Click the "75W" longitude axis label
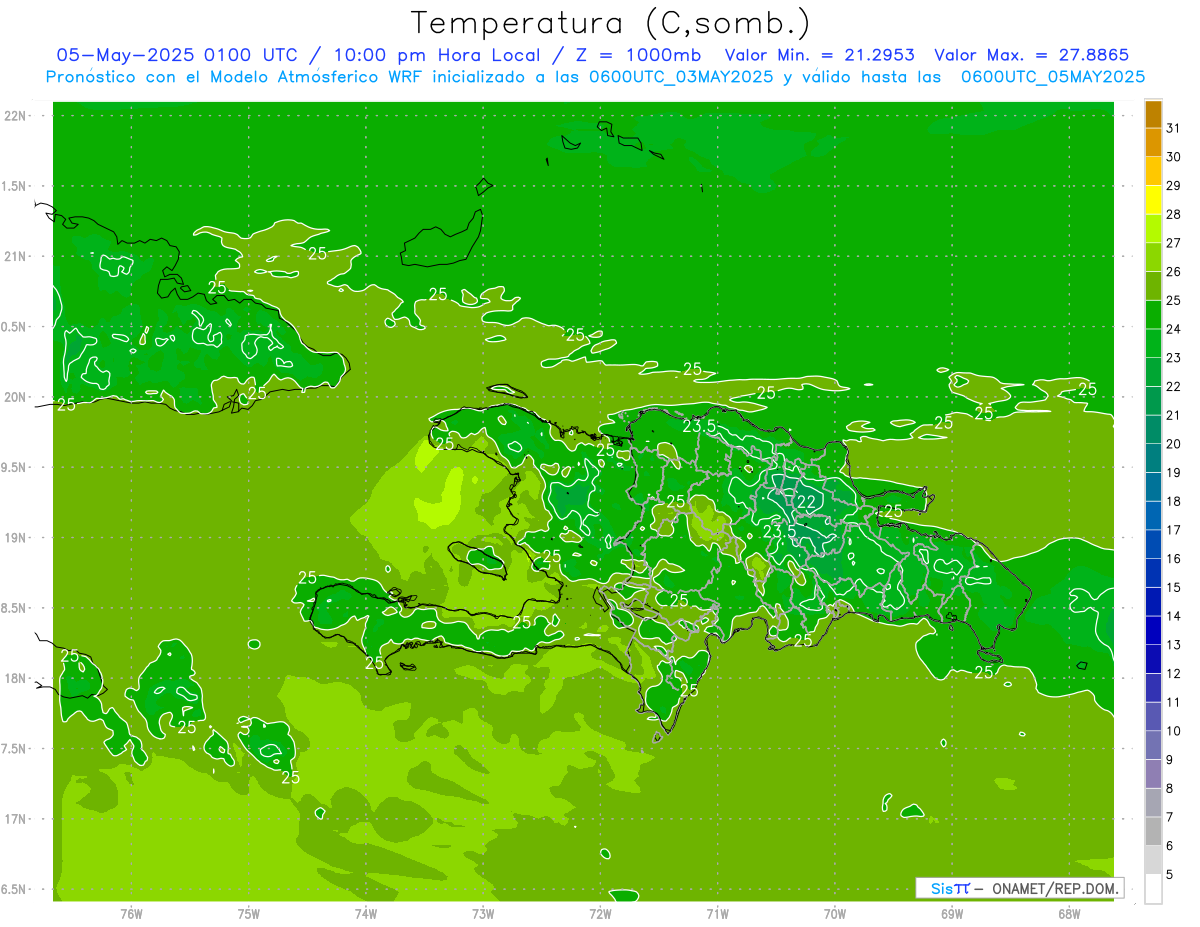 coord(249,914)
